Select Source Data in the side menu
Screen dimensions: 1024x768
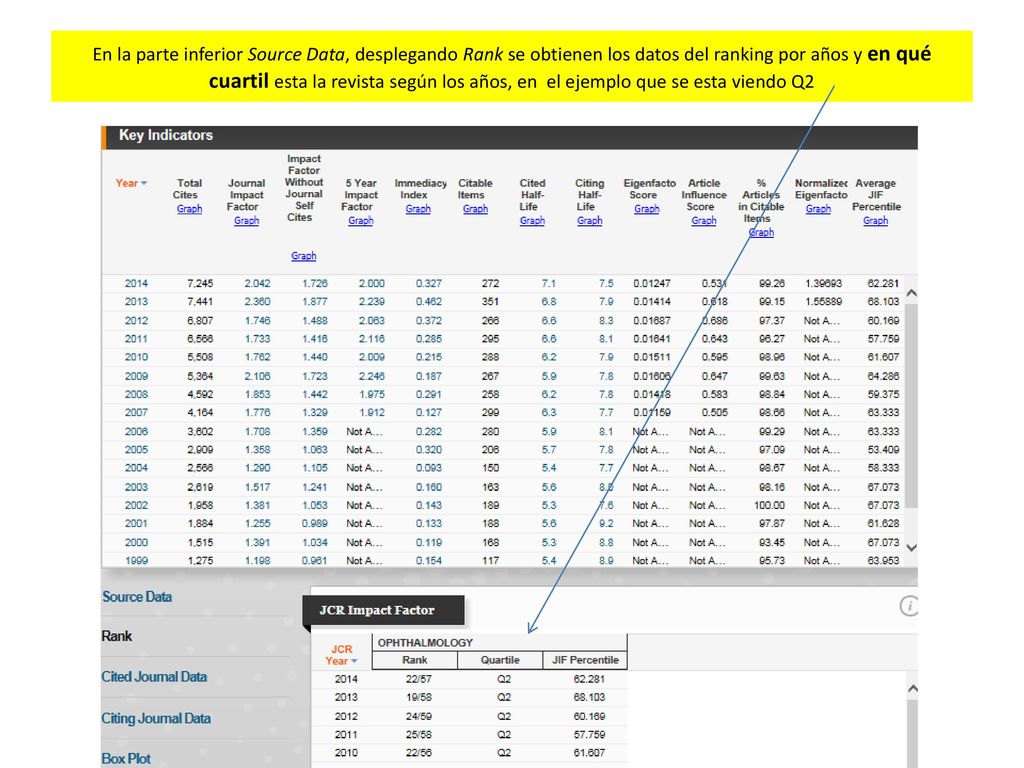click(136, 597)
